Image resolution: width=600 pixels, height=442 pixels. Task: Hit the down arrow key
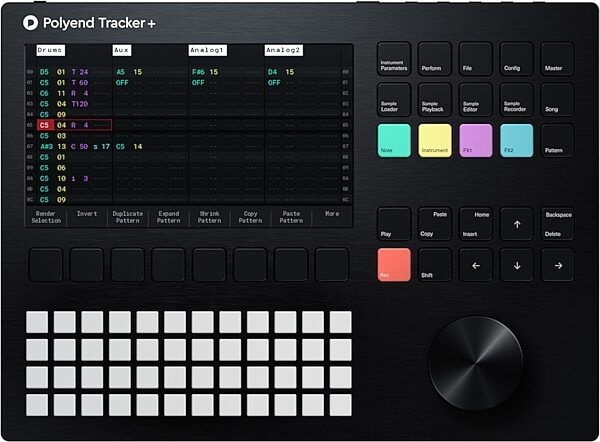tap(517, 265)
